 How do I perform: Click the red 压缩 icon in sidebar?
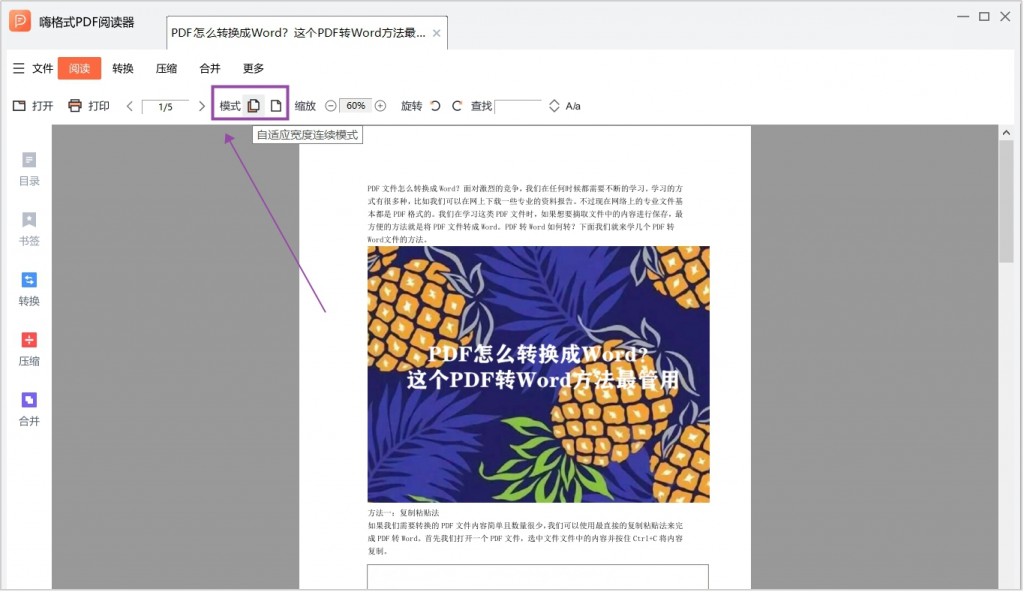pyautogui.click(x=29, y=340)
